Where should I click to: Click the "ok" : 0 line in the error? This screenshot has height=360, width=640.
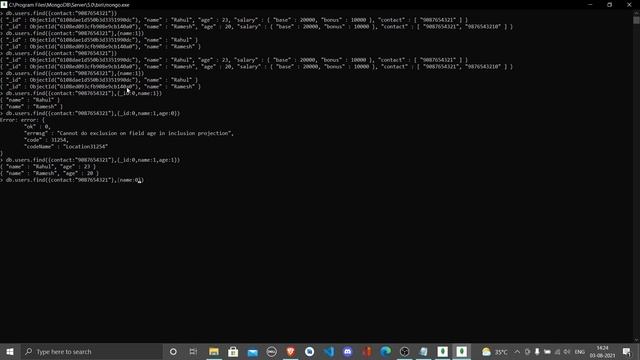click(x=37, y=127)
